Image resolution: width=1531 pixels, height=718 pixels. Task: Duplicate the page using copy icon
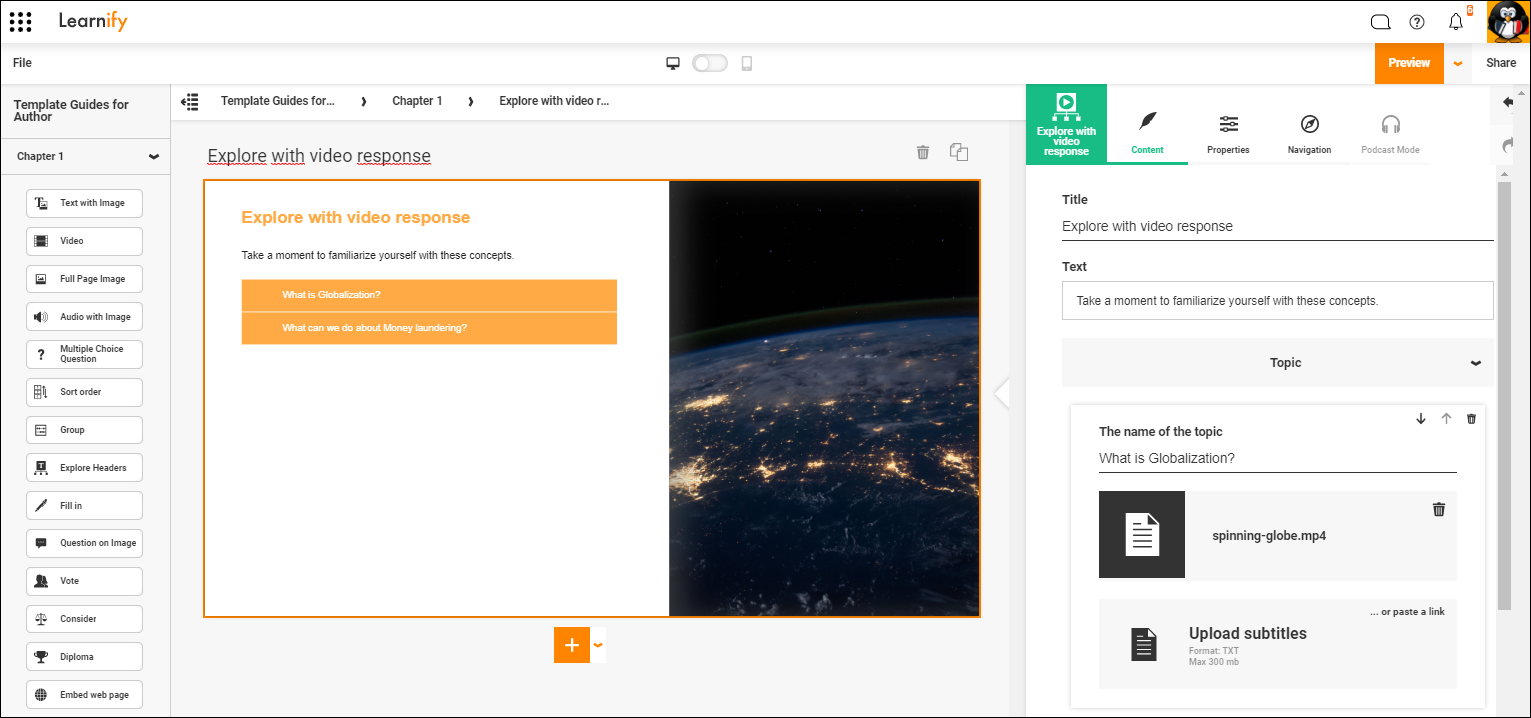958,152
